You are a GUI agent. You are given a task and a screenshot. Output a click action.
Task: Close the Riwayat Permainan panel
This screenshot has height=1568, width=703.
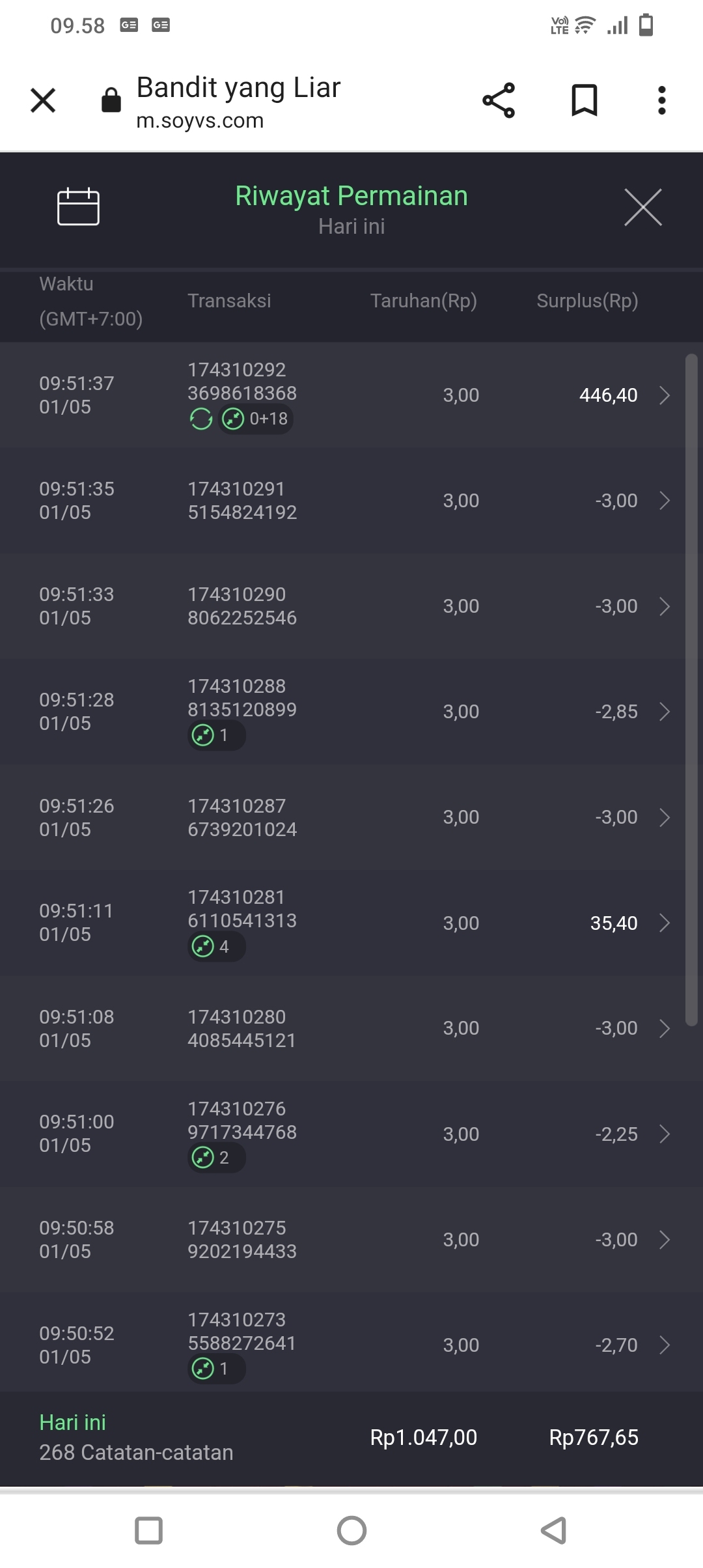(642, 207)
